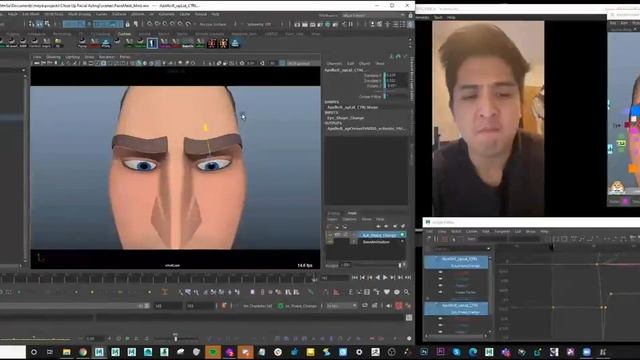This screenshot has height=360, width=640.
Task: Open search filter dropdown in Graph Editor outliner
Action: [489, 248]
